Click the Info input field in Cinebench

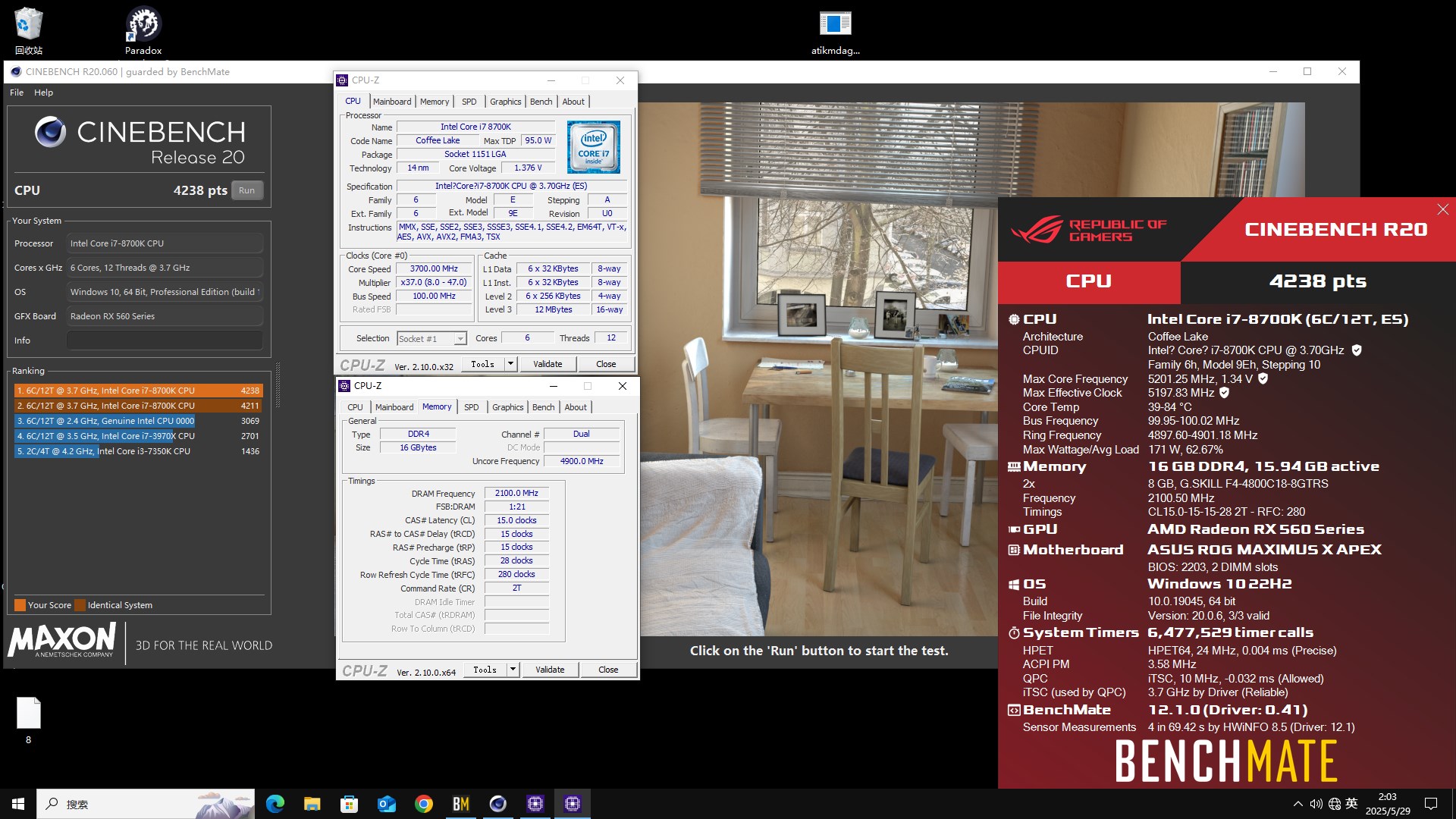(x=165, y=340)
